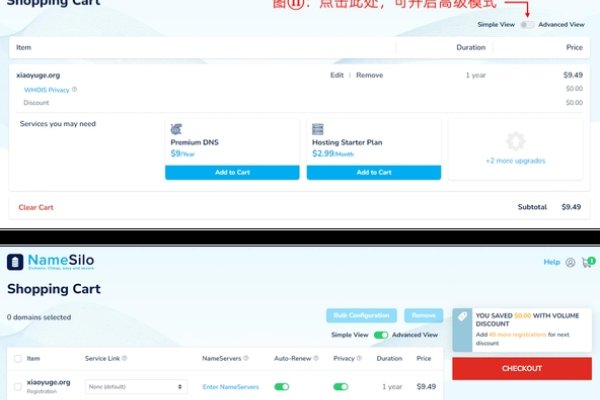Check the select-all Item checkbox
The height and width of the screenshot is (400, 600).
[x=18, y=359]
